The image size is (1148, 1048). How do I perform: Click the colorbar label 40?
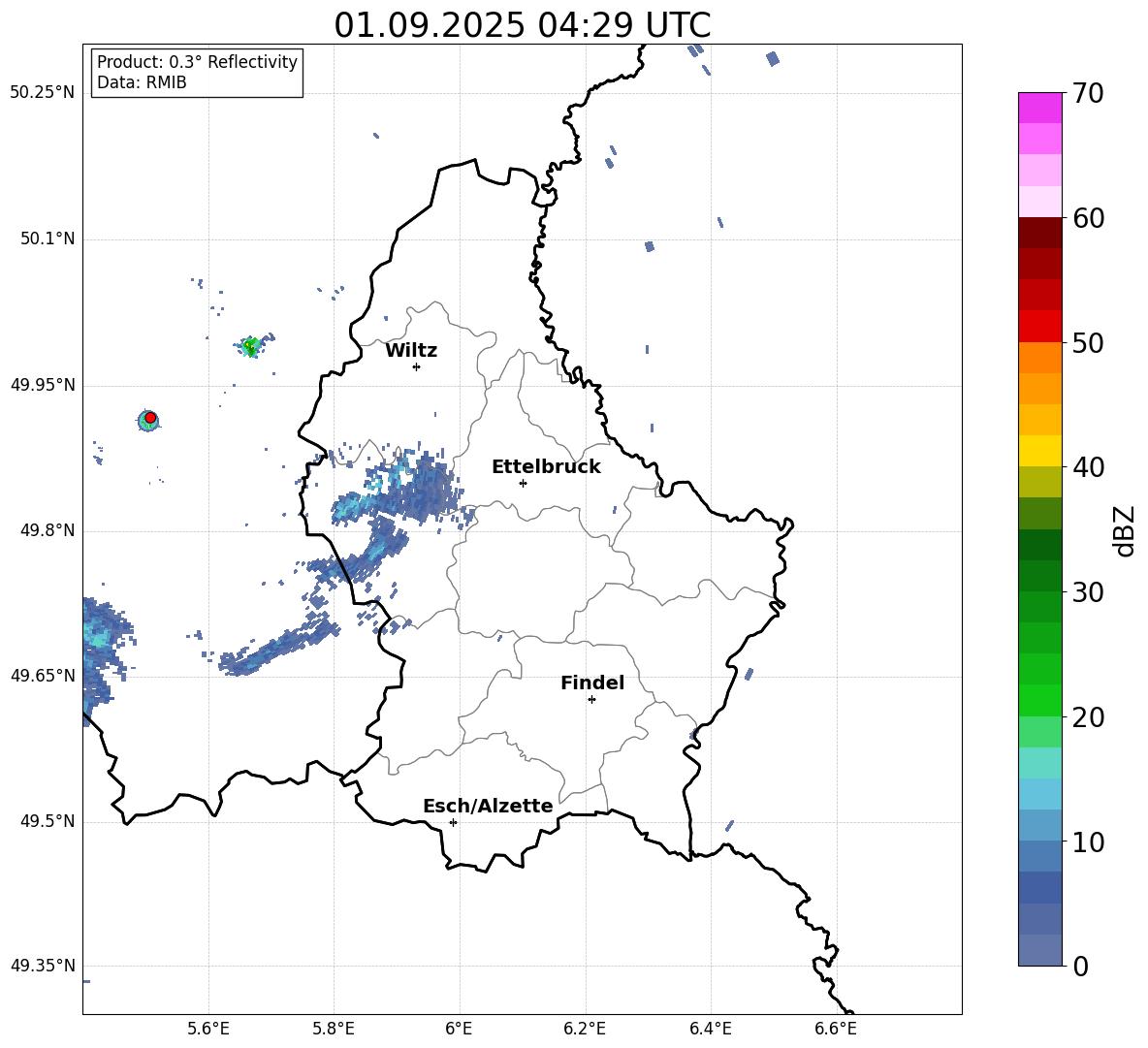click(x=1088, y=467)
